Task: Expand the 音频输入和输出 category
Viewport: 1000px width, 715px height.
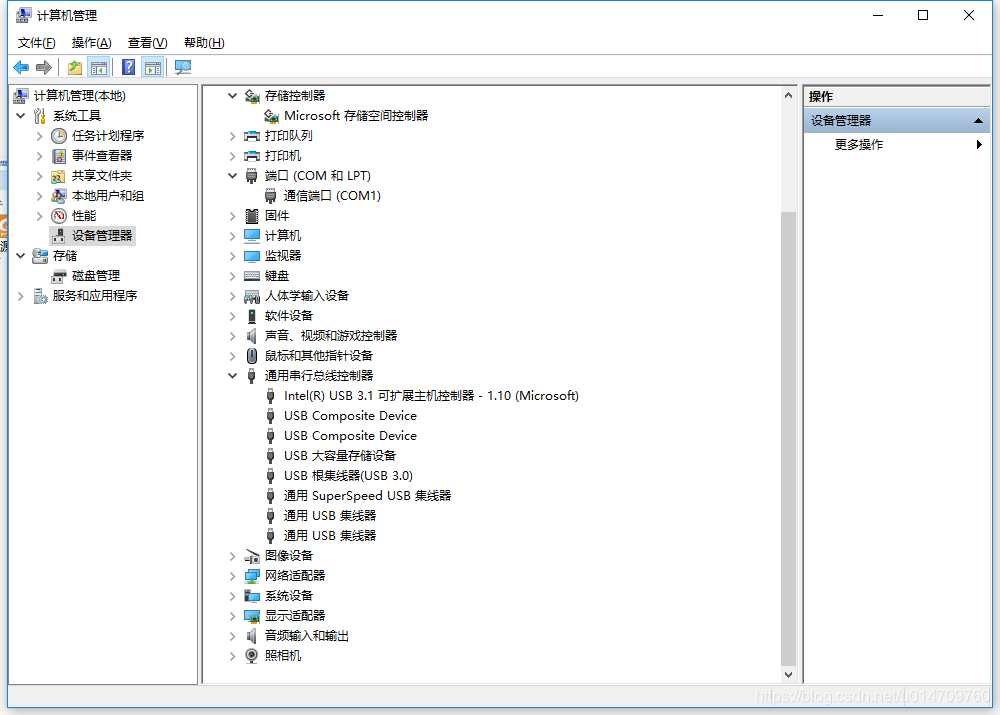Action: pyautogui.click(x=233, y=636)
